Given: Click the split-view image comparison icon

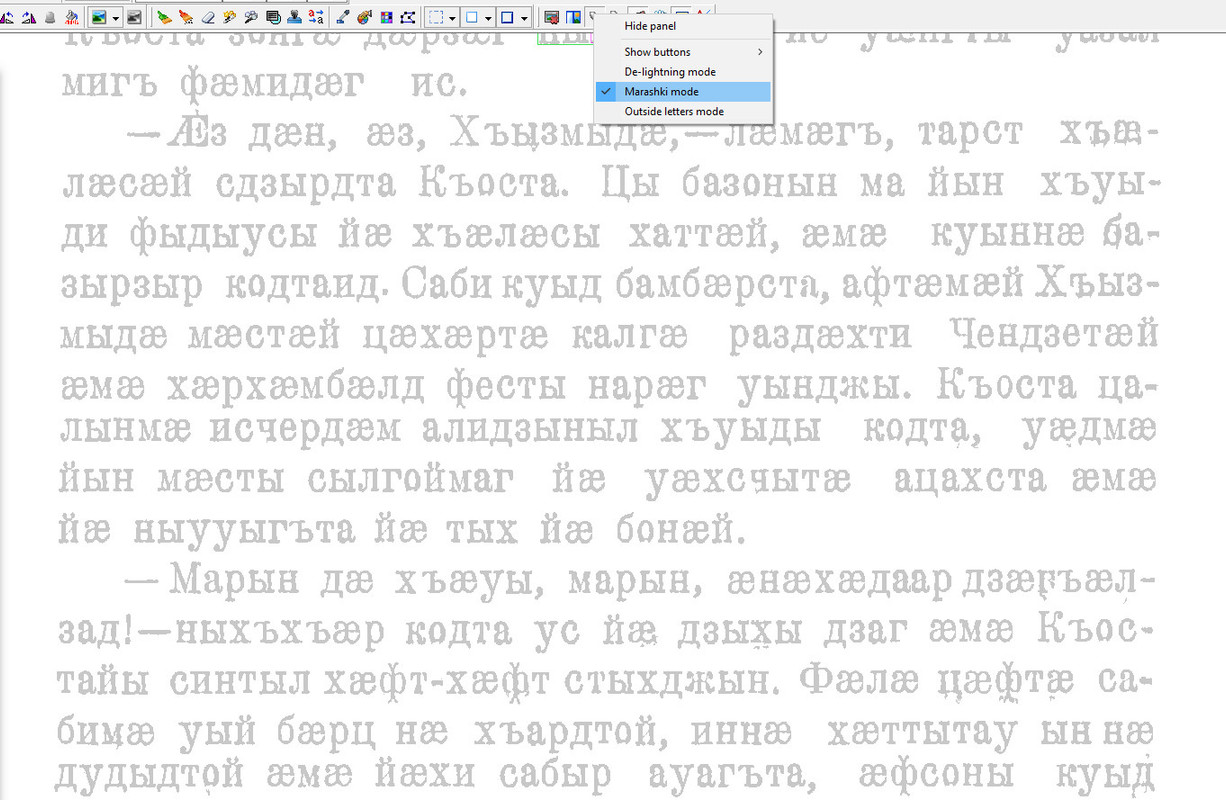Looking at the screenshot, I should pyautogui.click(x=573, y=18).
